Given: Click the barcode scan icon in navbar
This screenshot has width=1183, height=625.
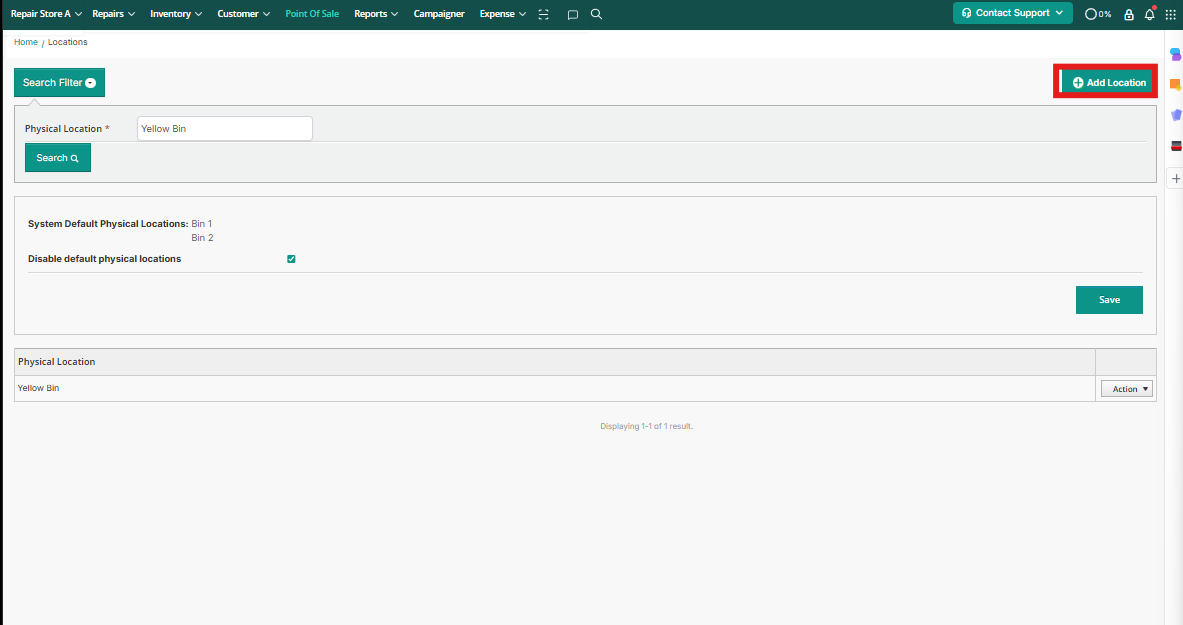Looking at the screenshot, I should pyautogui.click(x=543, y=15).
